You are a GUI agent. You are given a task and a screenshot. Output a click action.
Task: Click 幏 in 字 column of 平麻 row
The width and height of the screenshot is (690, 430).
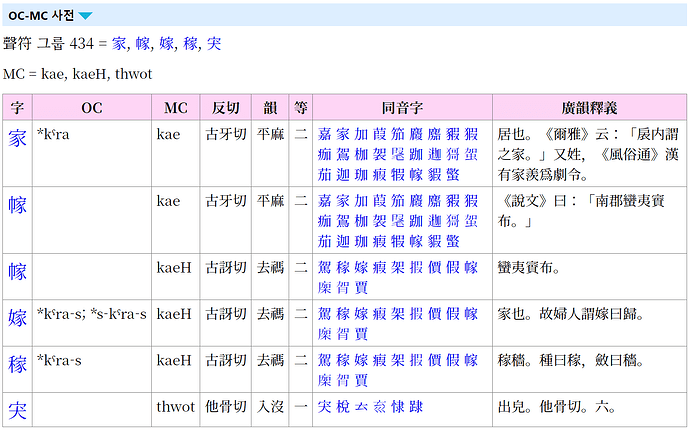(17, 205)
